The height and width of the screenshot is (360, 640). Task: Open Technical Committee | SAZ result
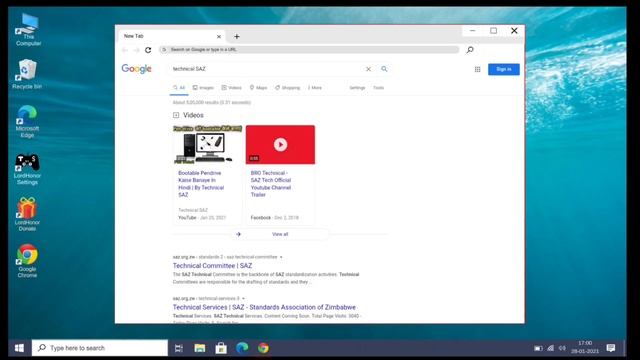212,266
